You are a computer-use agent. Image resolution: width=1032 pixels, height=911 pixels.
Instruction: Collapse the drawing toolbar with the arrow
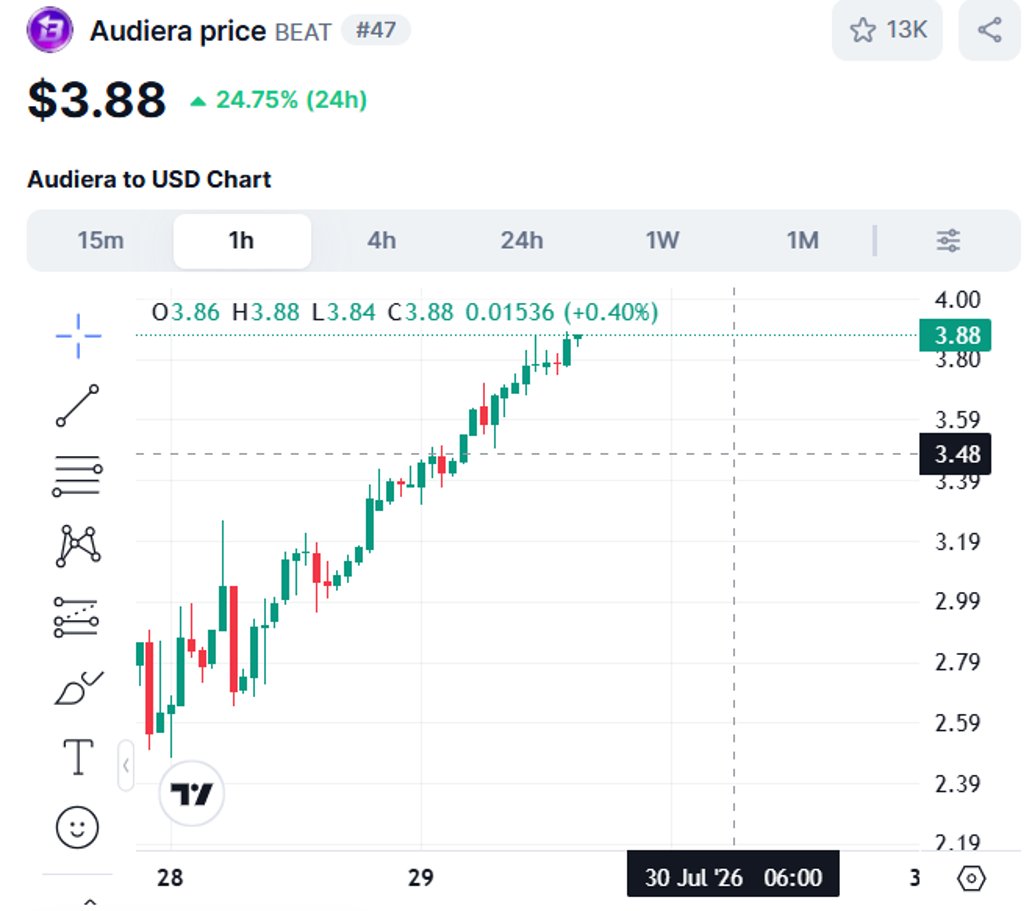click(126, 766)
